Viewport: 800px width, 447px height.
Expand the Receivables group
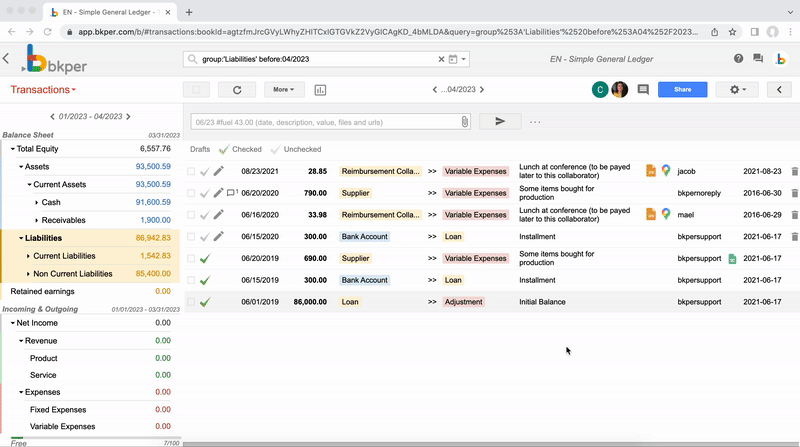(36, 220)
